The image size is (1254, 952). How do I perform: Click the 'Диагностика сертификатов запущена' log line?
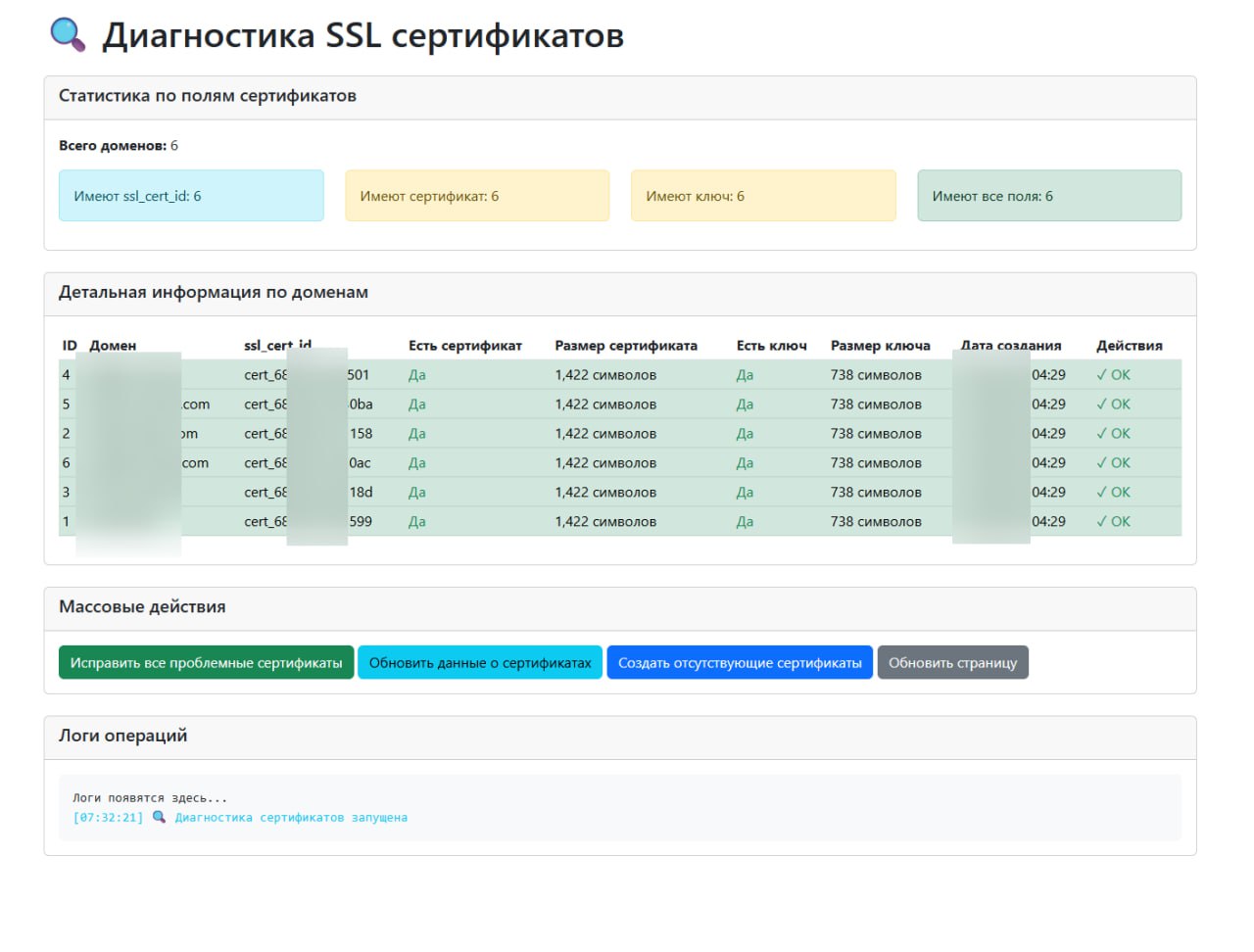(x=291, y=818)
